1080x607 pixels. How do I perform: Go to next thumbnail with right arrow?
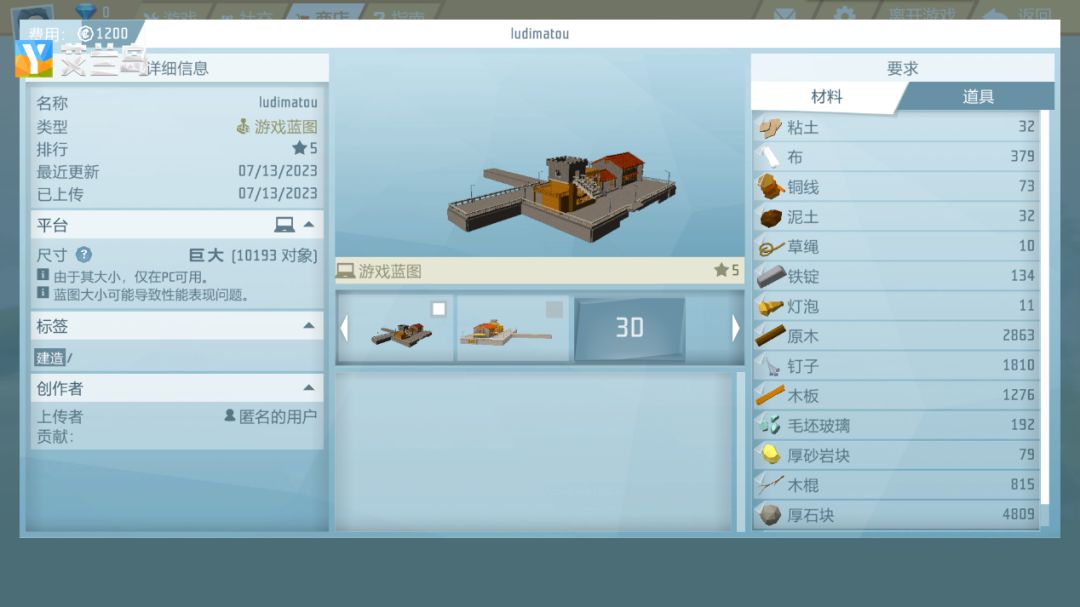735,328
